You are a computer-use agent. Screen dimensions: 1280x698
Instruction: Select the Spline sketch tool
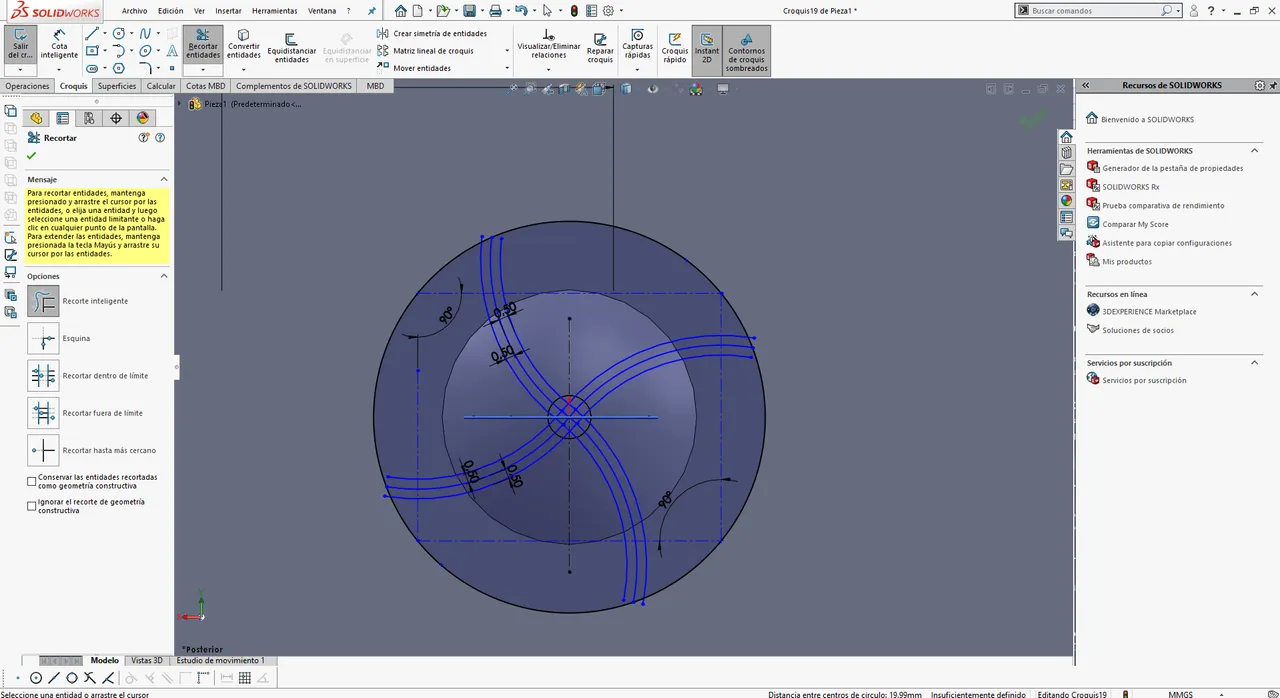pyautogui.click(x=145, y=33)
